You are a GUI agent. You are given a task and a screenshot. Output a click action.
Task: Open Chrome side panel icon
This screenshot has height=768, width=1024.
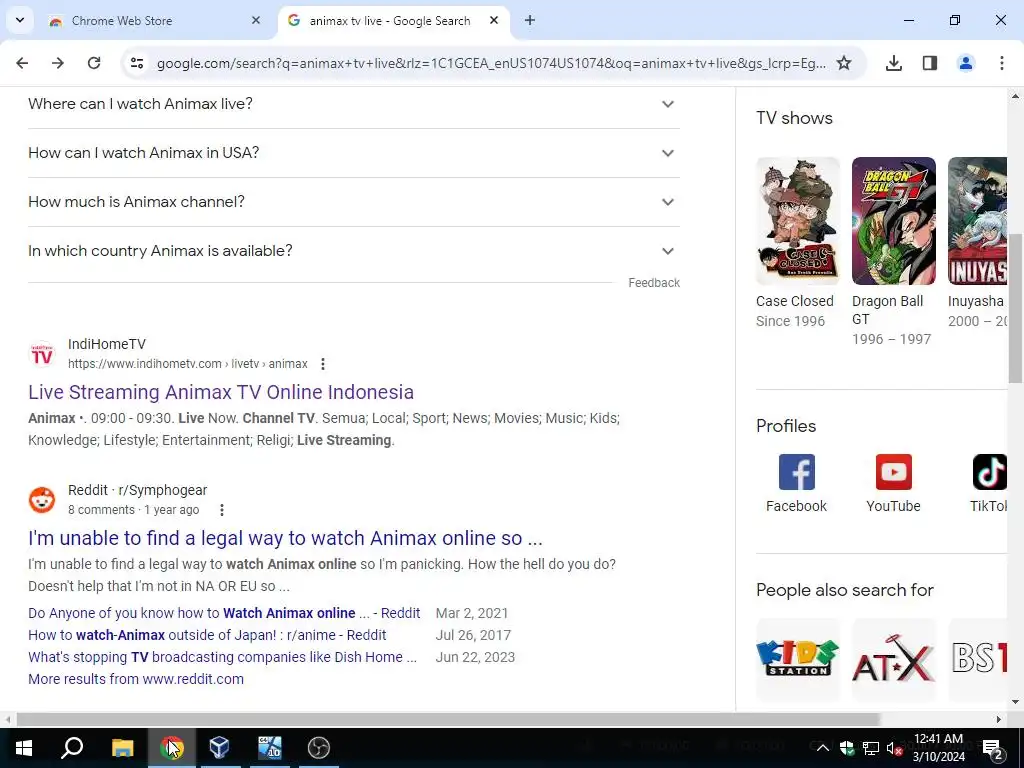click(x=930, y=63)
